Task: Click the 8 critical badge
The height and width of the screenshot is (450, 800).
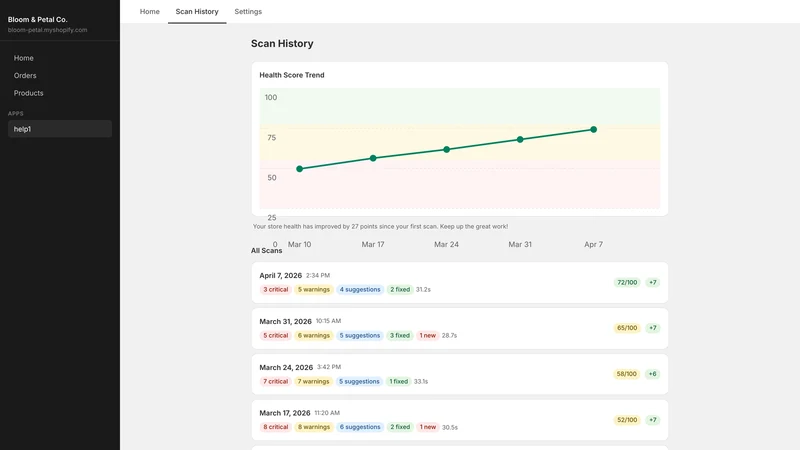Action: (276, 427)
